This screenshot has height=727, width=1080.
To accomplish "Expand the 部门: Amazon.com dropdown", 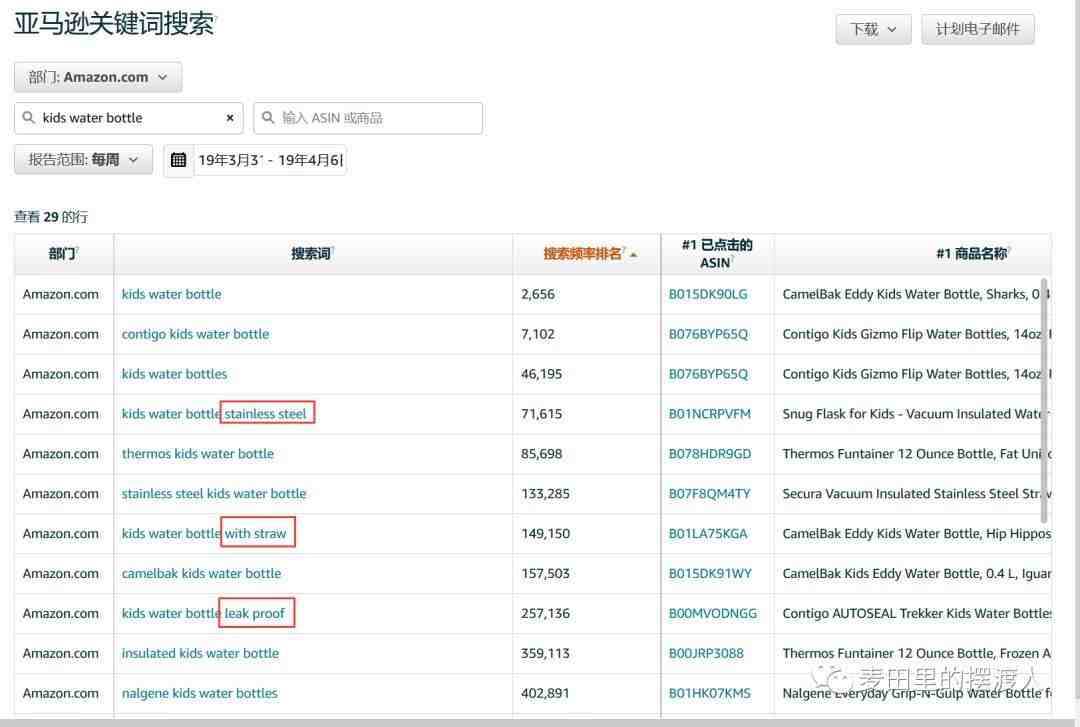I will 98,77.
